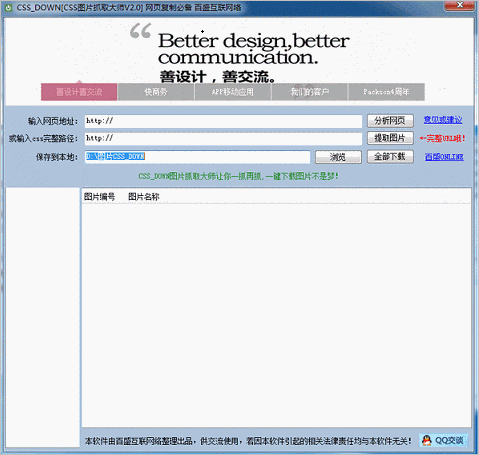Select the 善设计善交流 banner tab

[79, 92]
